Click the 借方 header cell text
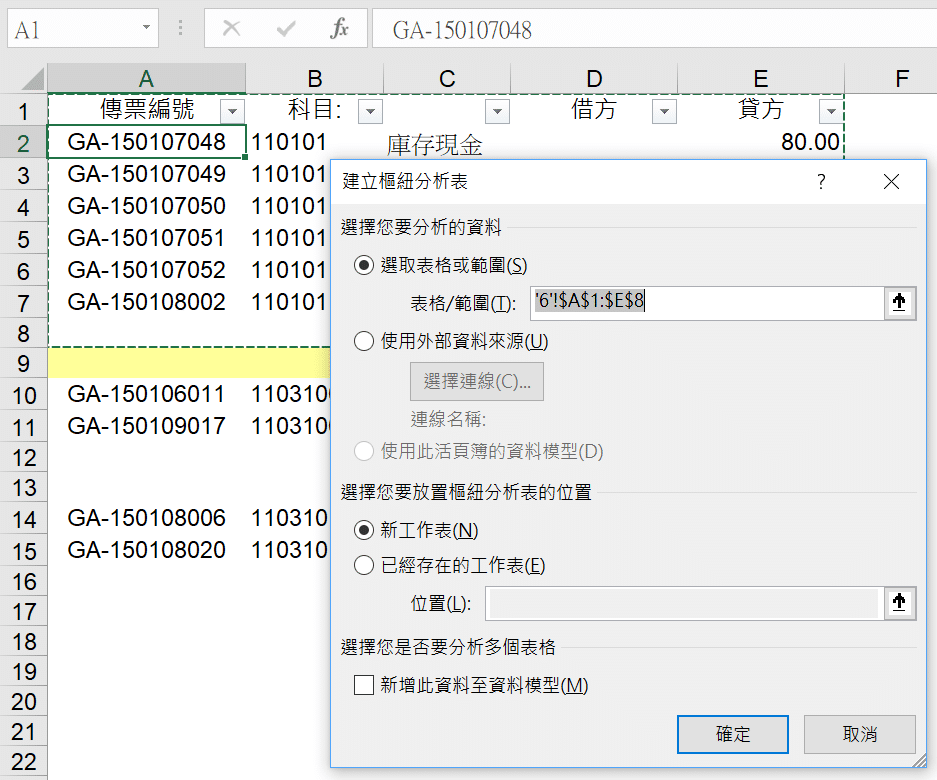Viewport: 937px width, 780px height. tap(593, 109)
